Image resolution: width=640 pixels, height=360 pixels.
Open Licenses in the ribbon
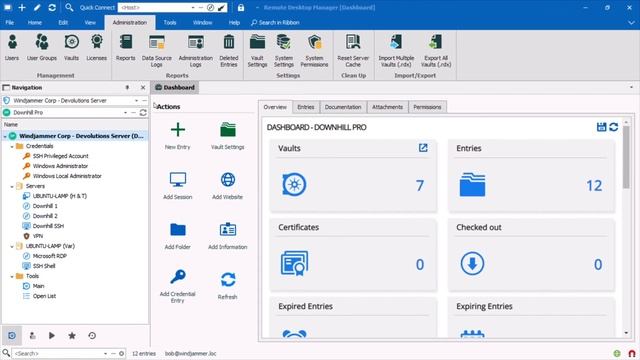pyautogui.click(x=97, y=48)
